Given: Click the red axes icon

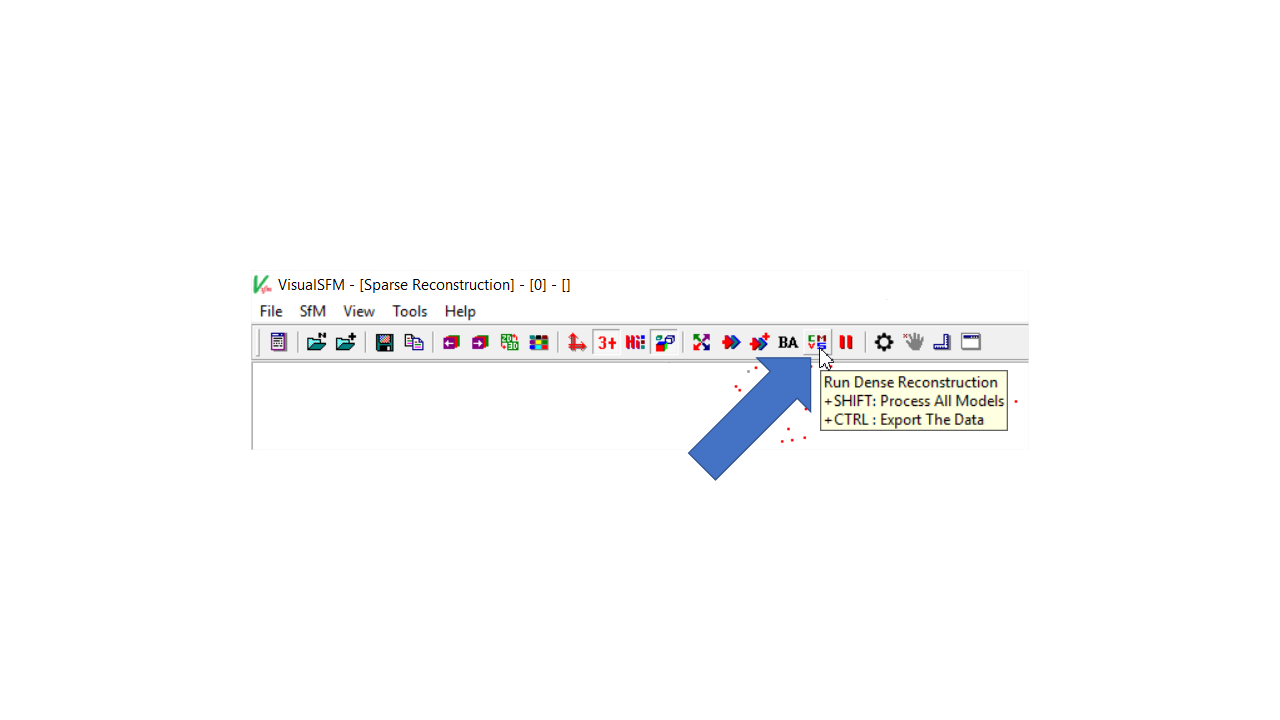Looking at the screenshot, I should (x=577, y=342).
